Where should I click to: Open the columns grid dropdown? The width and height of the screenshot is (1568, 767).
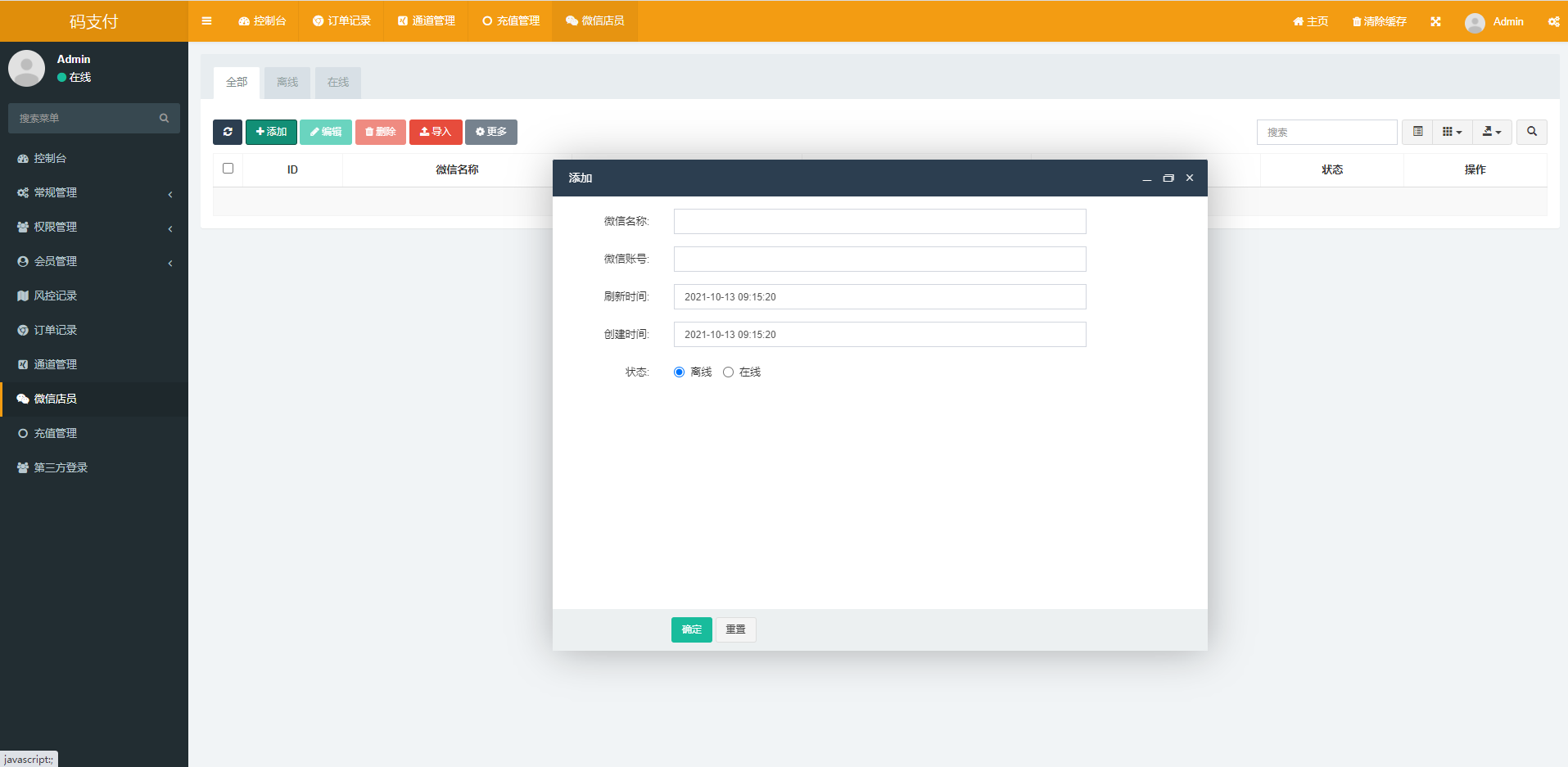coord(1452,132)
